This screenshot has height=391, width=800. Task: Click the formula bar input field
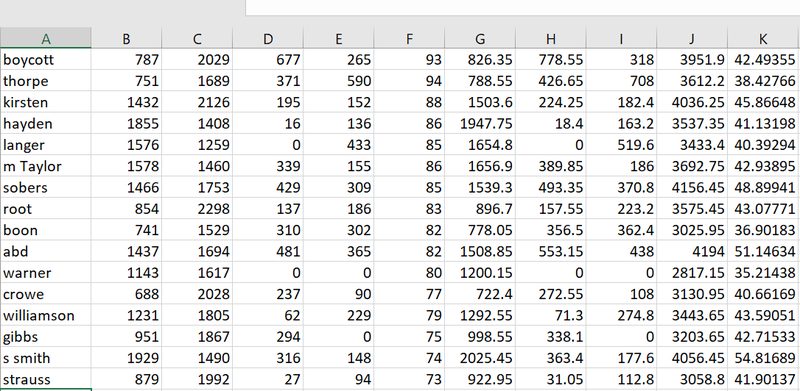pos(522,8)
